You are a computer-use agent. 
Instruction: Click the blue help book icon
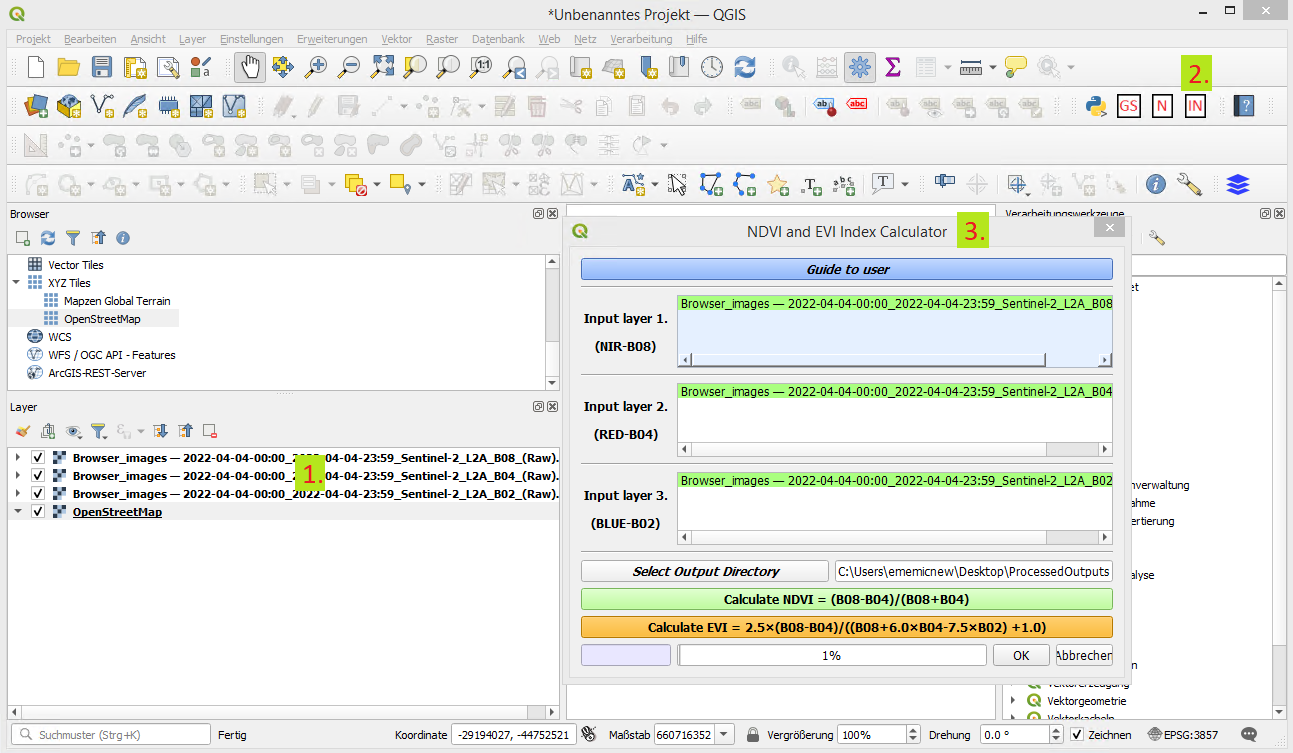point(1244,105)
